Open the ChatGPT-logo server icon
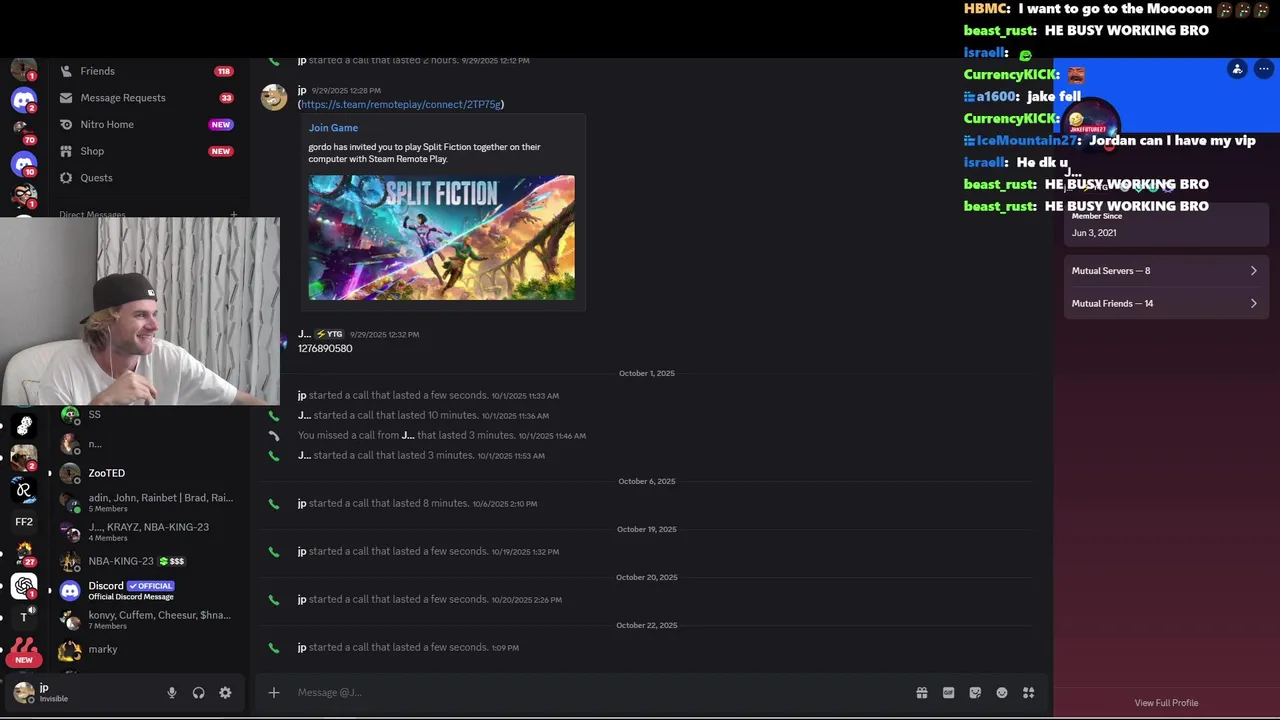 point(24,586)
